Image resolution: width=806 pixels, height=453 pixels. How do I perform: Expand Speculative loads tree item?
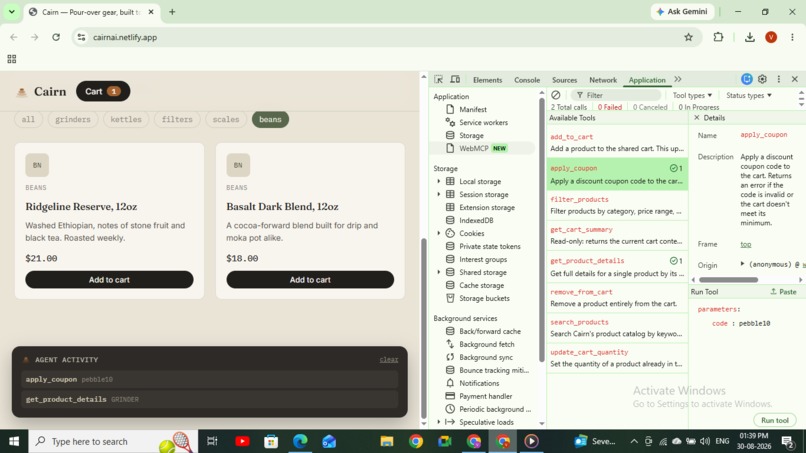pyautogui.click(x=438, y=422)
